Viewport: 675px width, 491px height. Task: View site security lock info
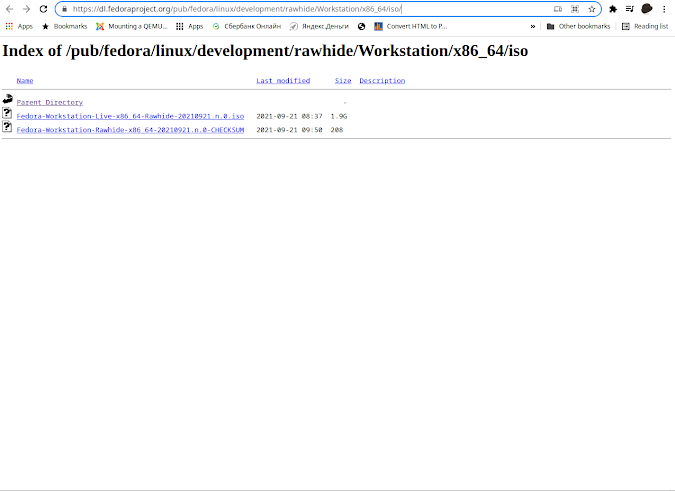(x=64, y=9)
